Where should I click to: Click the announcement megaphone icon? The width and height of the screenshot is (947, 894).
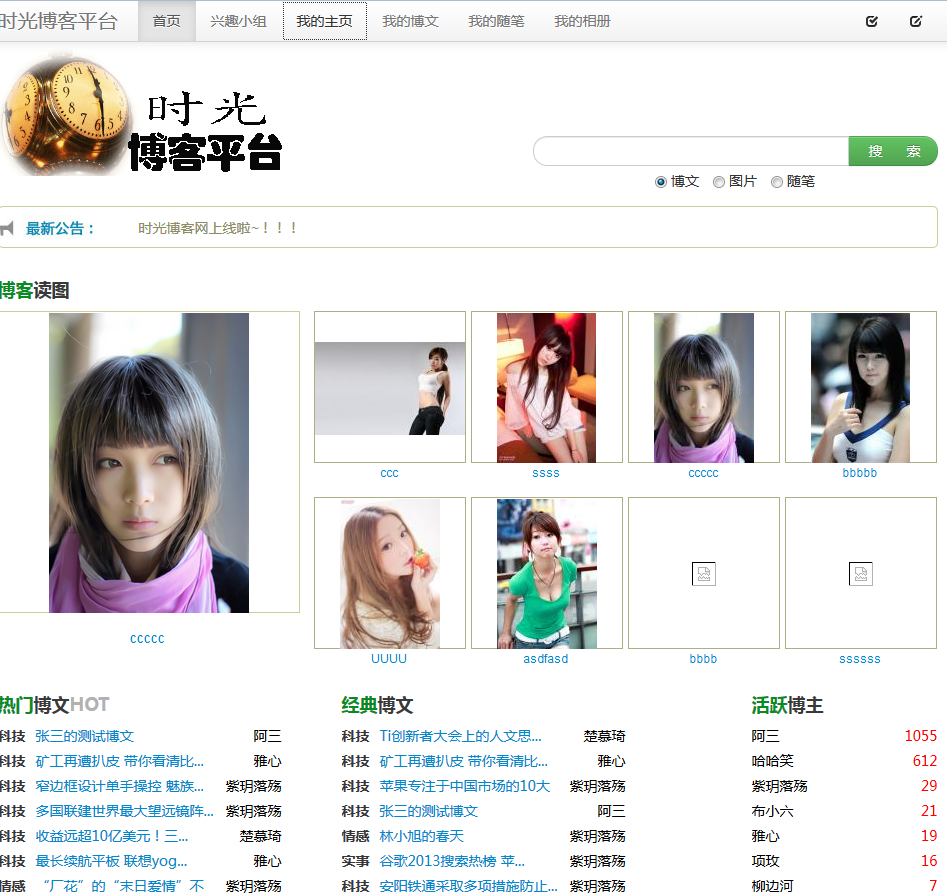[7, 228]
